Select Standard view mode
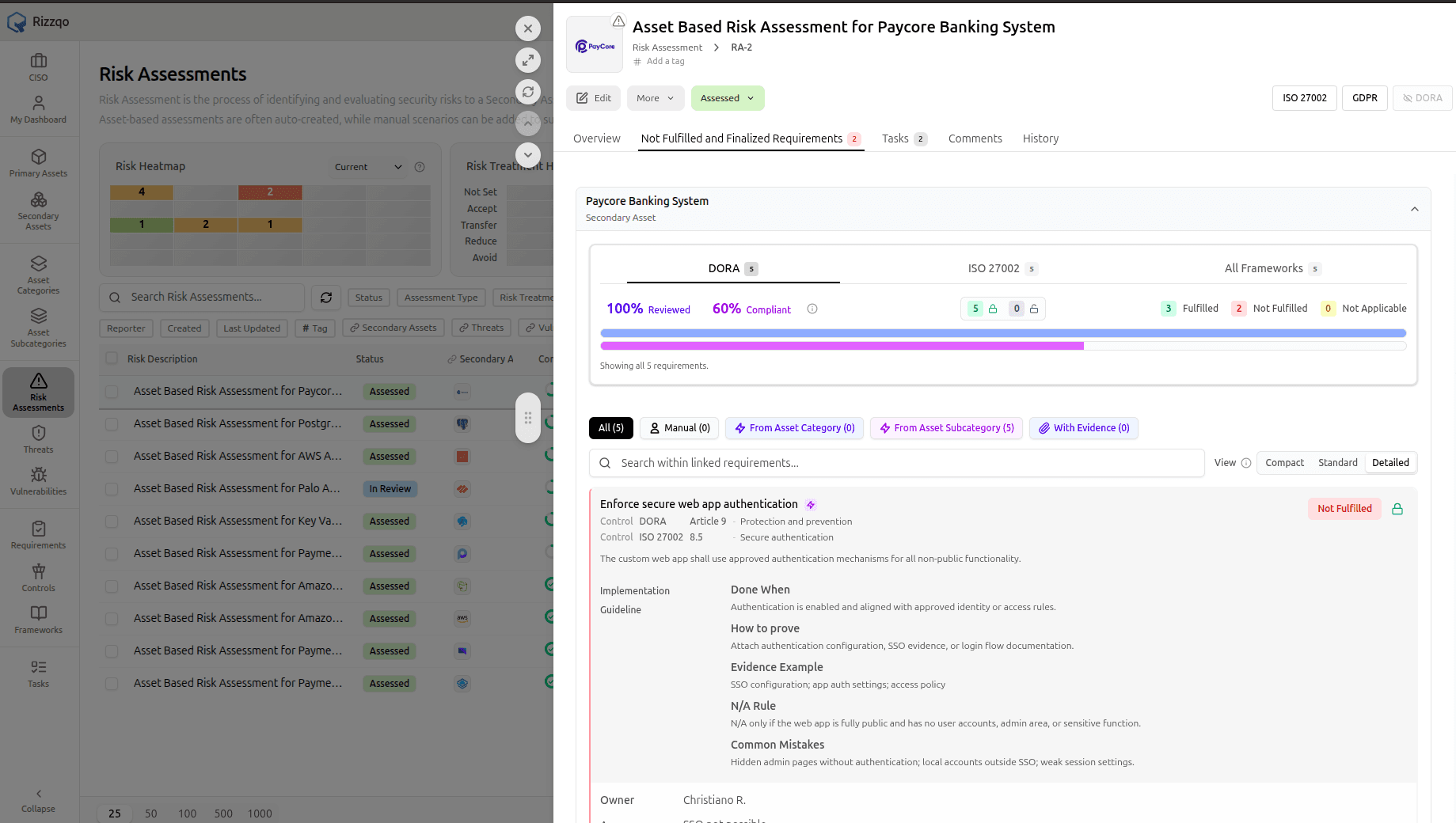Image resolution: width=1456 pixels, height=823 pixels. point(1337,463)
